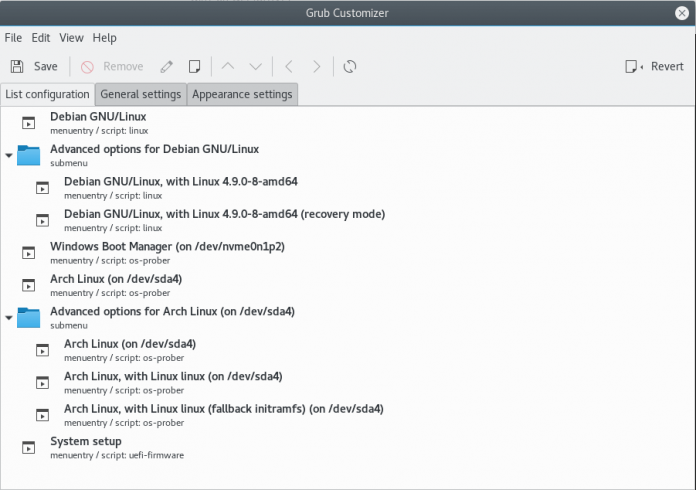This screenshot has width=696, height=490.
Task: Click the left arrow toolbar icon
Action: (x=289, y=67)
